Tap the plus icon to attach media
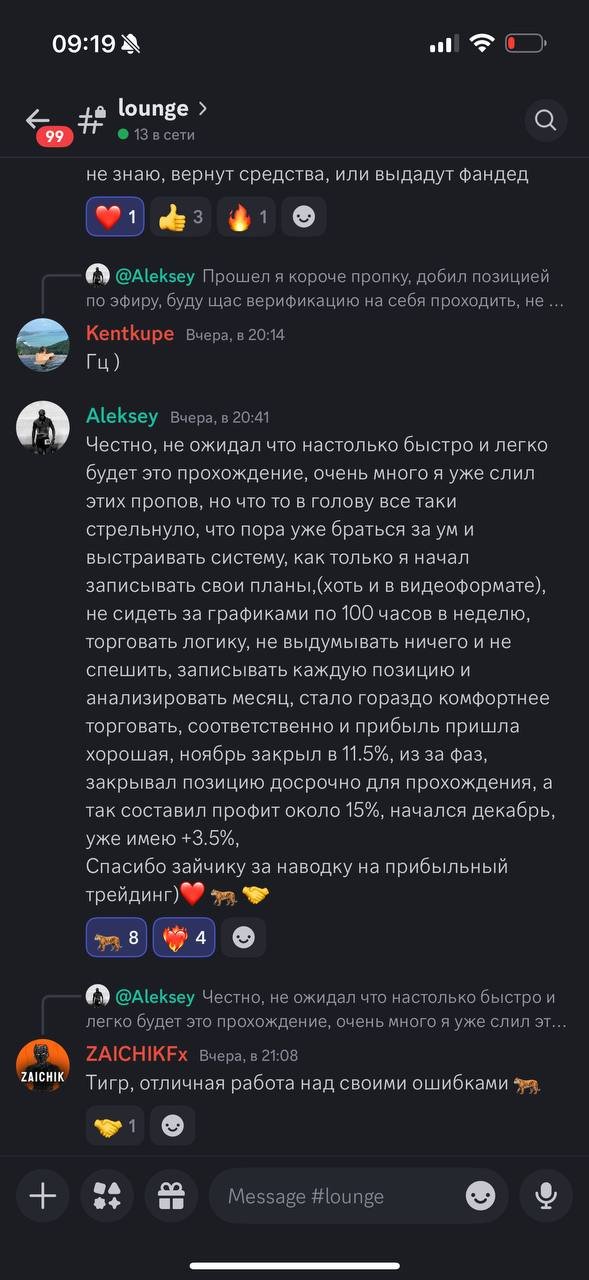This screenshot has height=1280, width=589. pos(43,1196)
